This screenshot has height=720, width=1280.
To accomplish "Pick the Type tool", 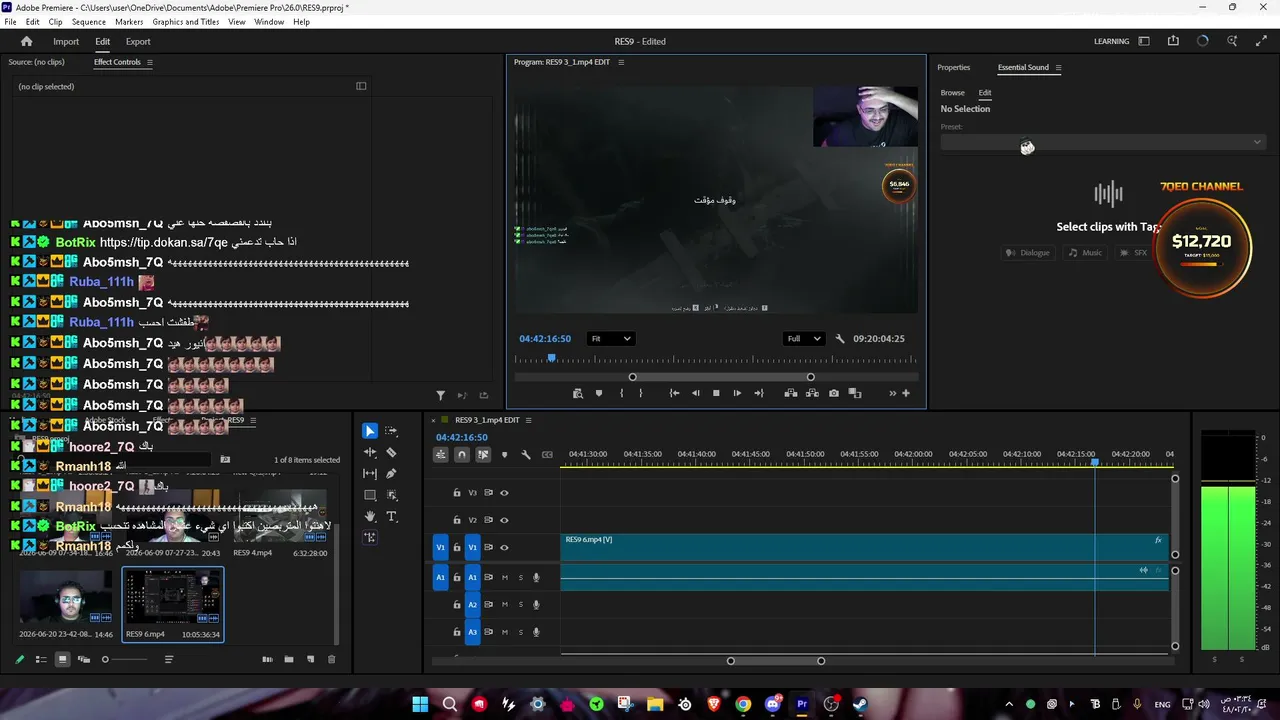I will [391, 516].
